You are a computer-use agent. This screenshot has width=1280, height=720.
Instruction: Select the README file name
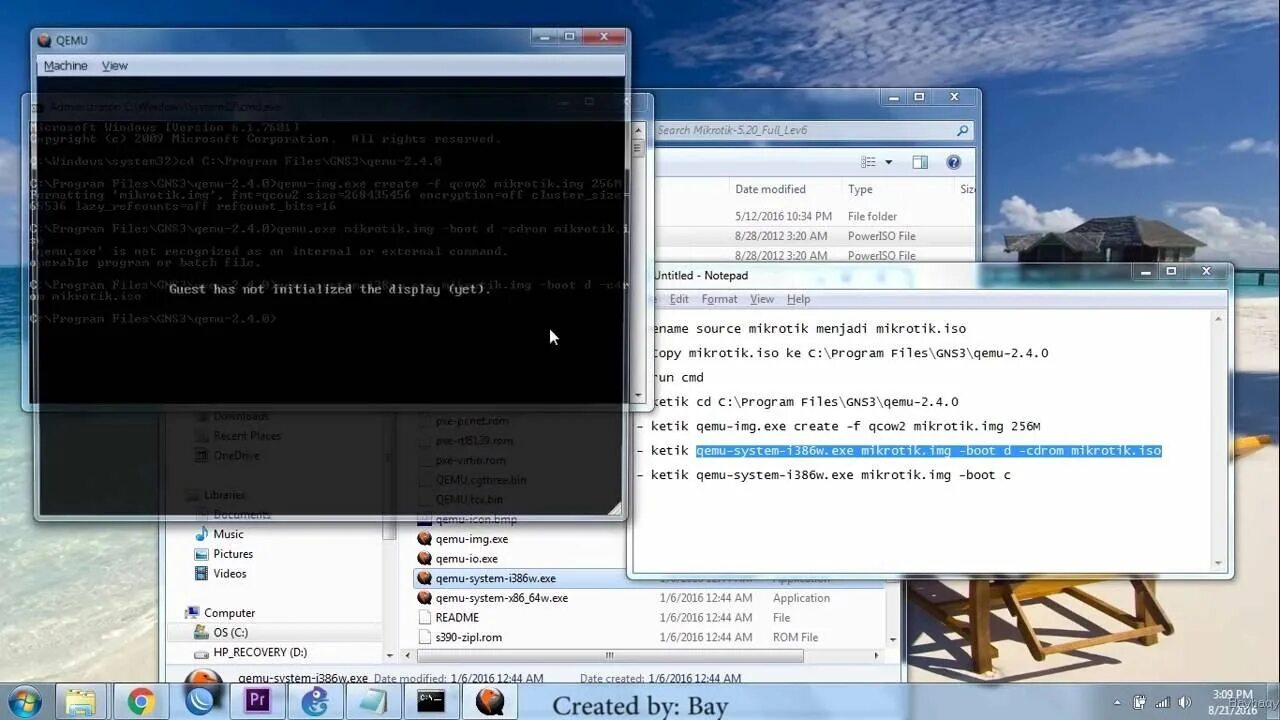pyautogui.click(x=457, y=618)
